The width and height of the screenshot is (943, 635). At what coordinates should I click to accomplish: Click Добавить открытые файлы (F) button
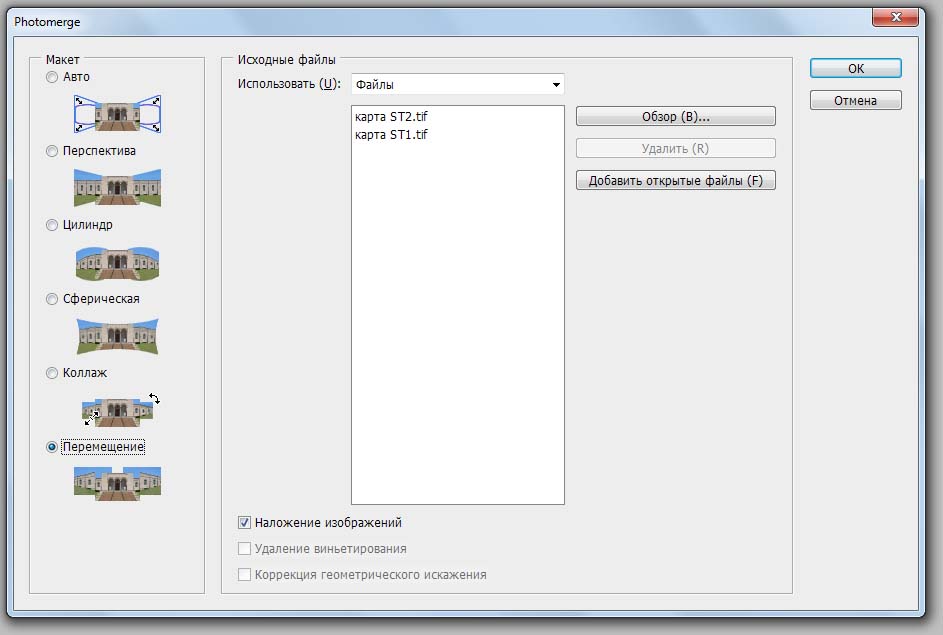(x=675, y=180)
